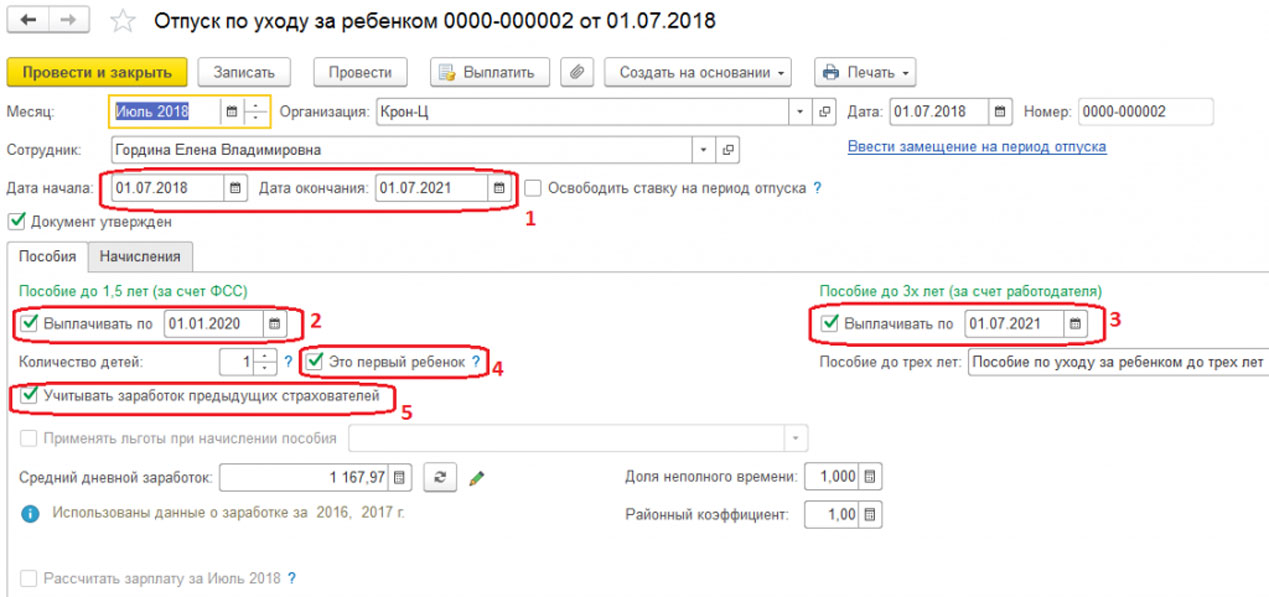Toggle Это первый ребенок checkbox
The width and height of the screenshot is (1269, 597).
(x=315, y=363)
